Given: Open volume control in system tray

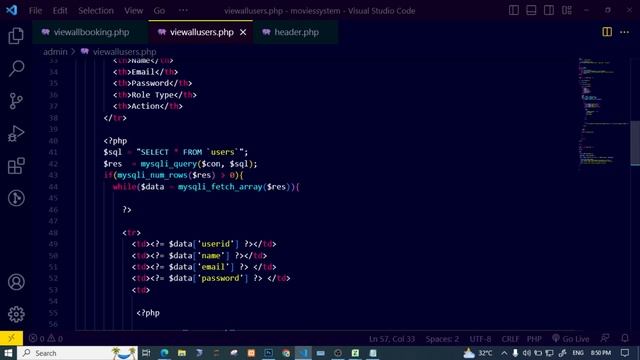Looking at the screenshot, I should (527, 353).
